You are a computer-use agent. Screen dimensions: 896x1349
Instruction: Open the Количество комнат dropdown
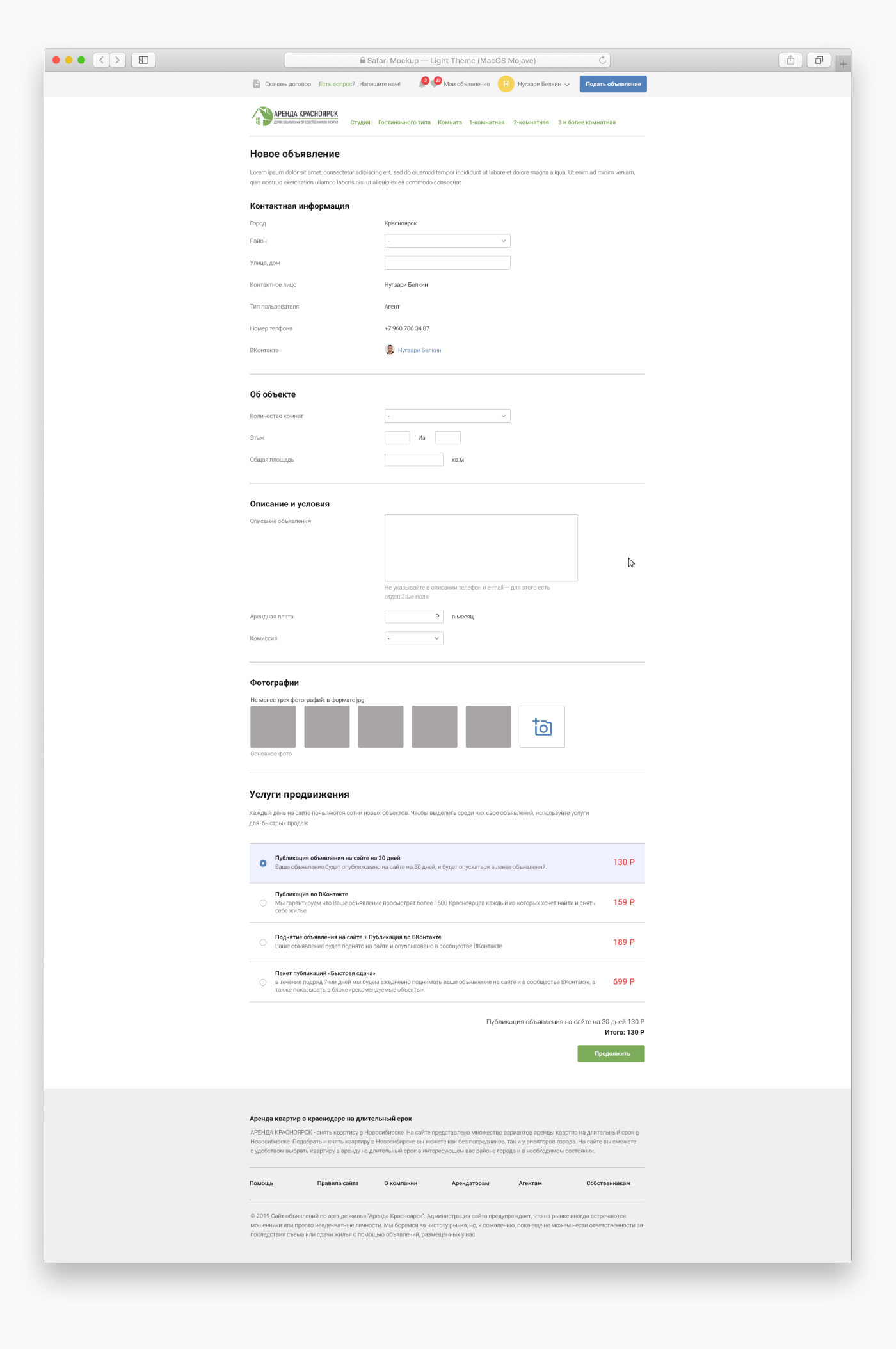[447, 416]
